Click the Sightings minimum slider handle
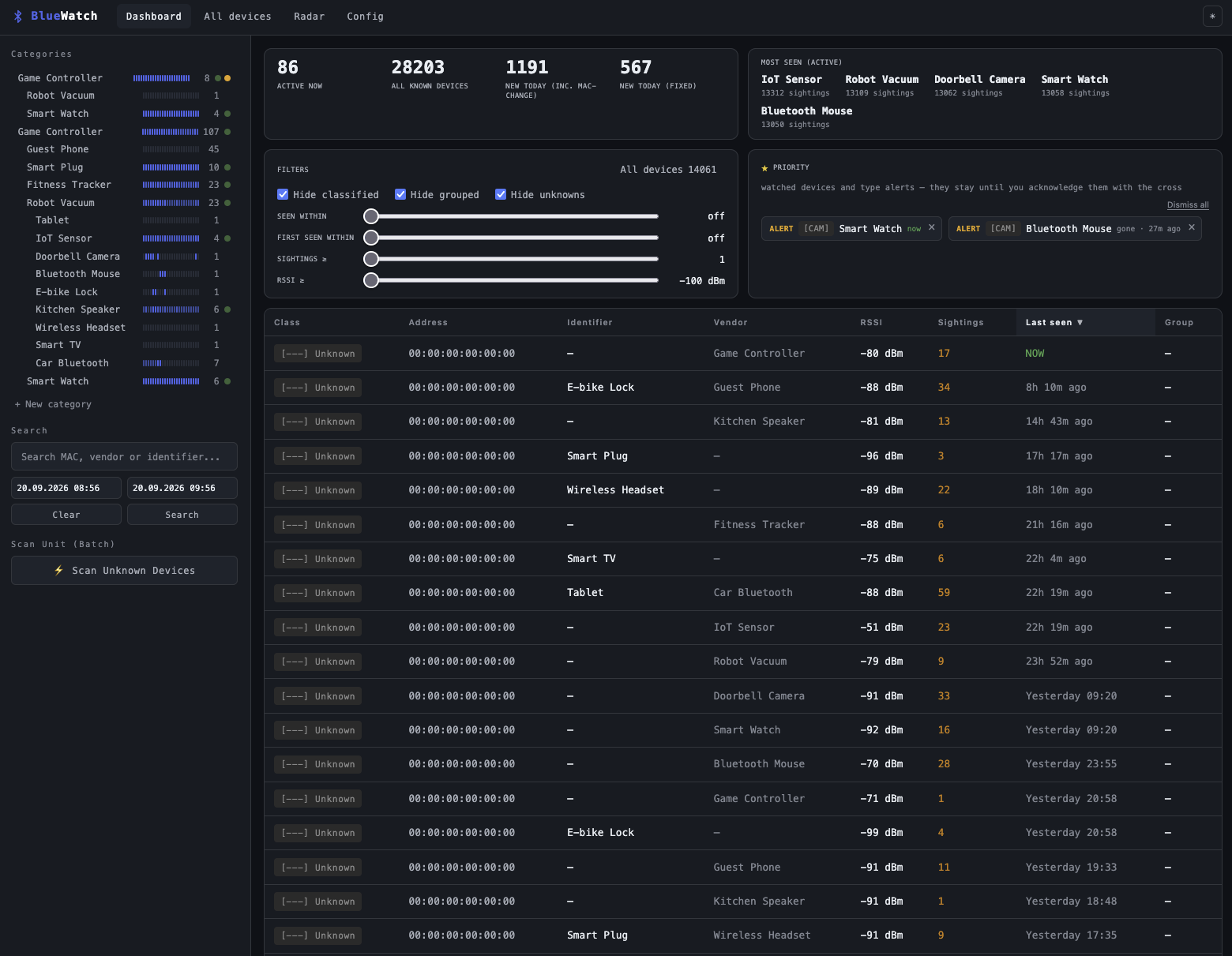This screenshot has height=956, width=1232. [371, 259]
